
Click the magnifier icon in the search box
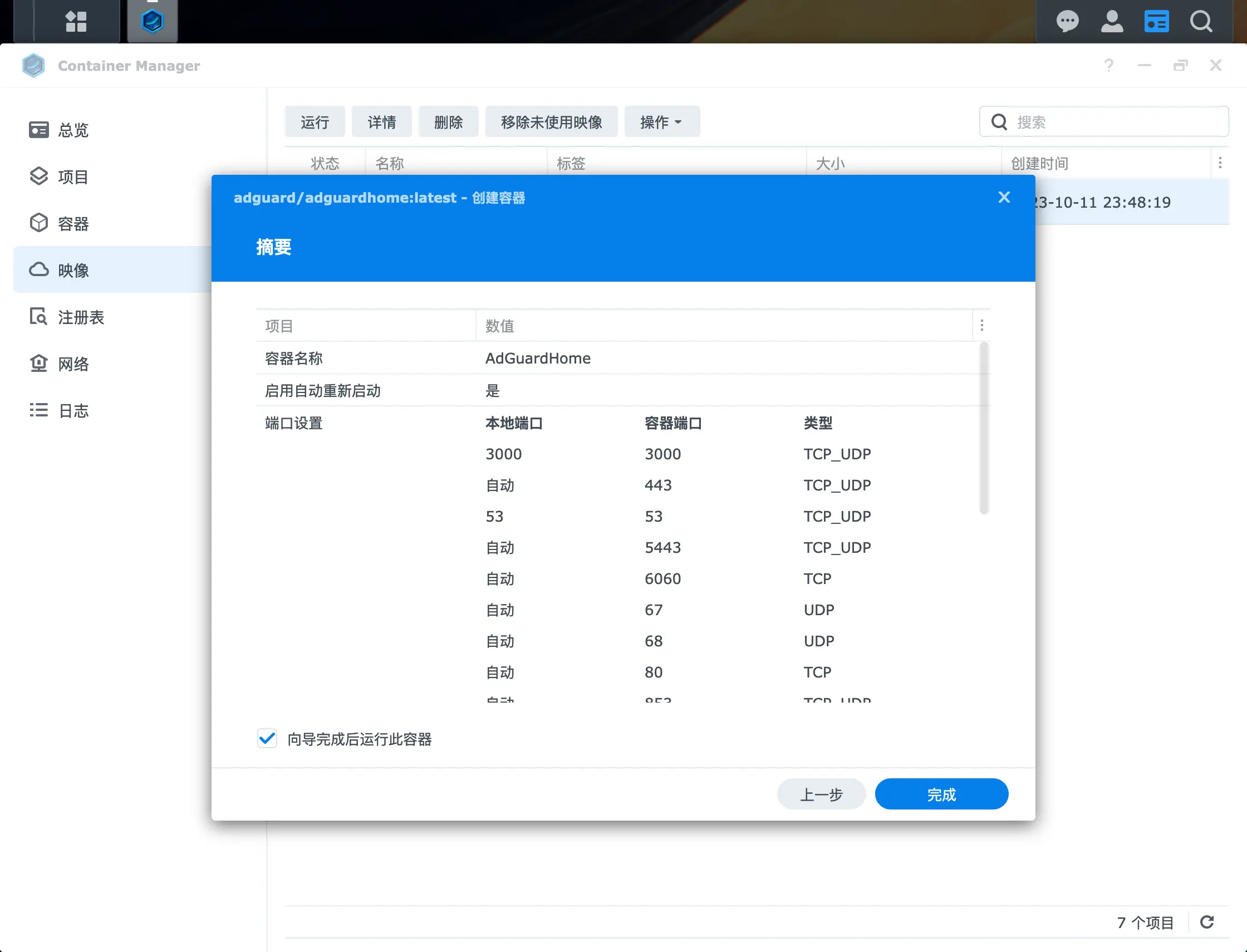(x=999, y=122)
